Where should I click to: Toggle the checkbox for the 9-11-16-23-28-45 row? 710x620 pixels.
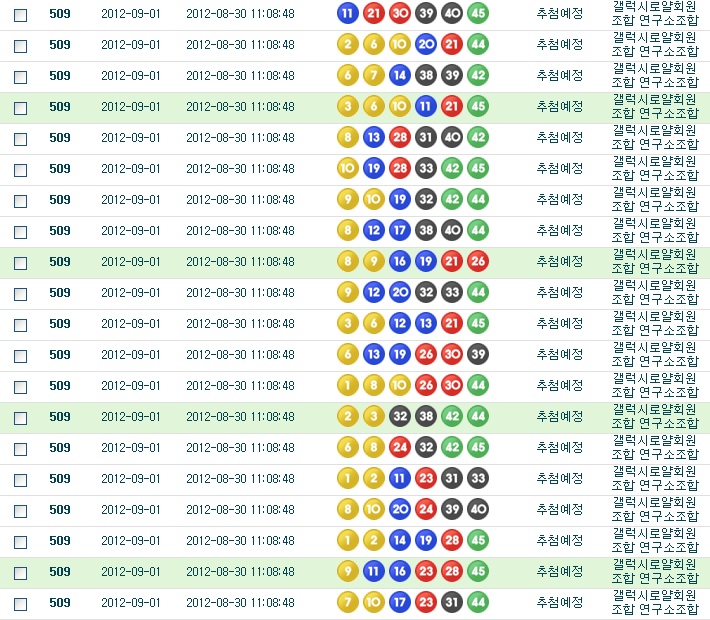tap(20, 572)
